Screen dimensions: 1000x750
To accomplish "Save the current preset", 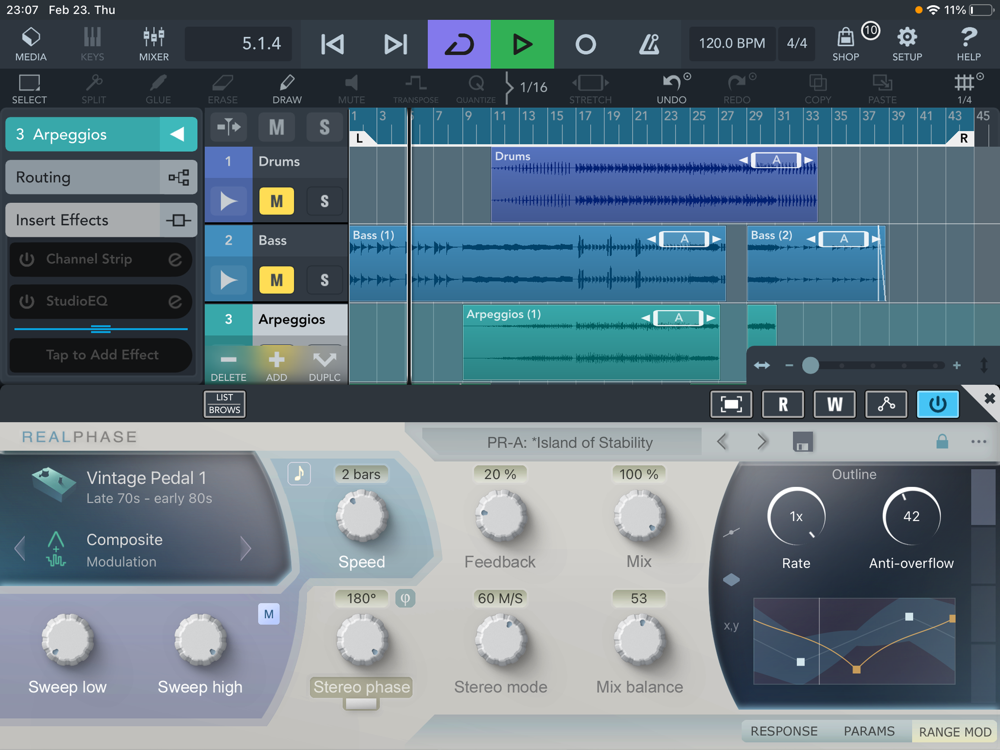I will 802,442.
